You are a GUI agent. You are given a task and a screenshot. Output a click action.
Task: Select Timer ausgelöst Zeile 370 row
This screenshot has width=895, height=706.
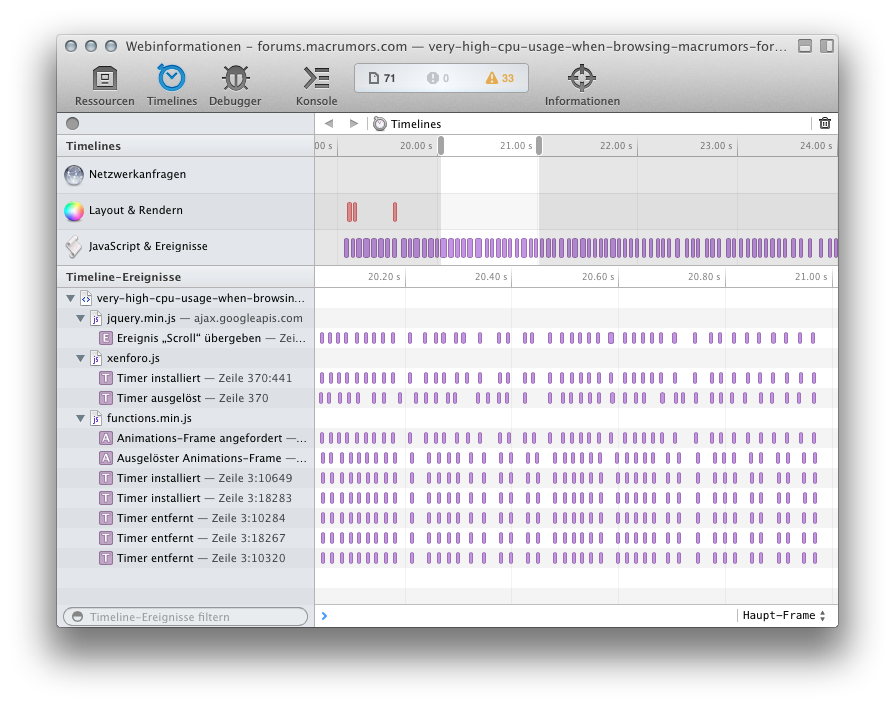[x=186, y=398]
